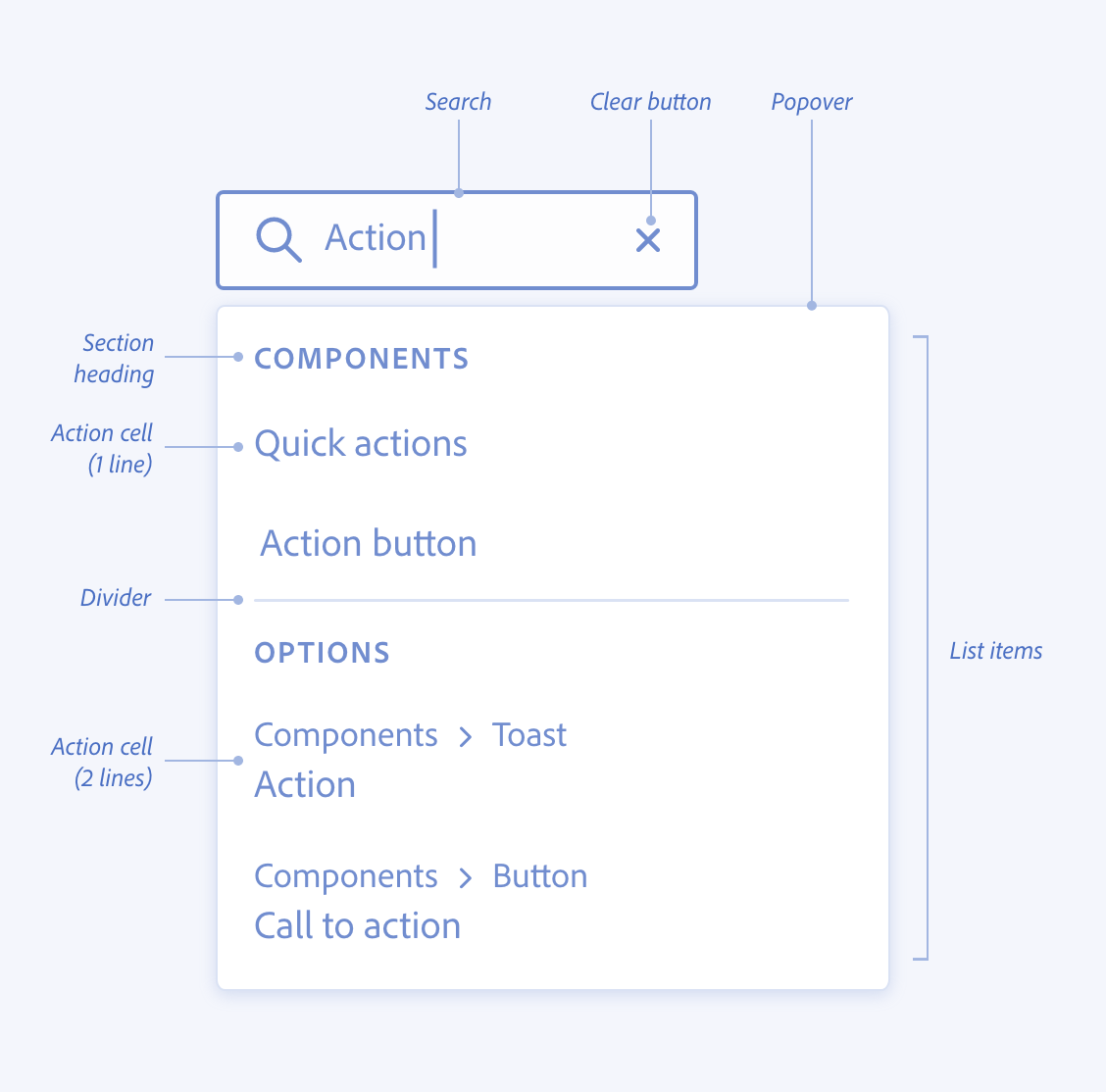Click the OPTIONS section heading
The width and height of the screenshot is (1106, 1092).
pos(323,653)
